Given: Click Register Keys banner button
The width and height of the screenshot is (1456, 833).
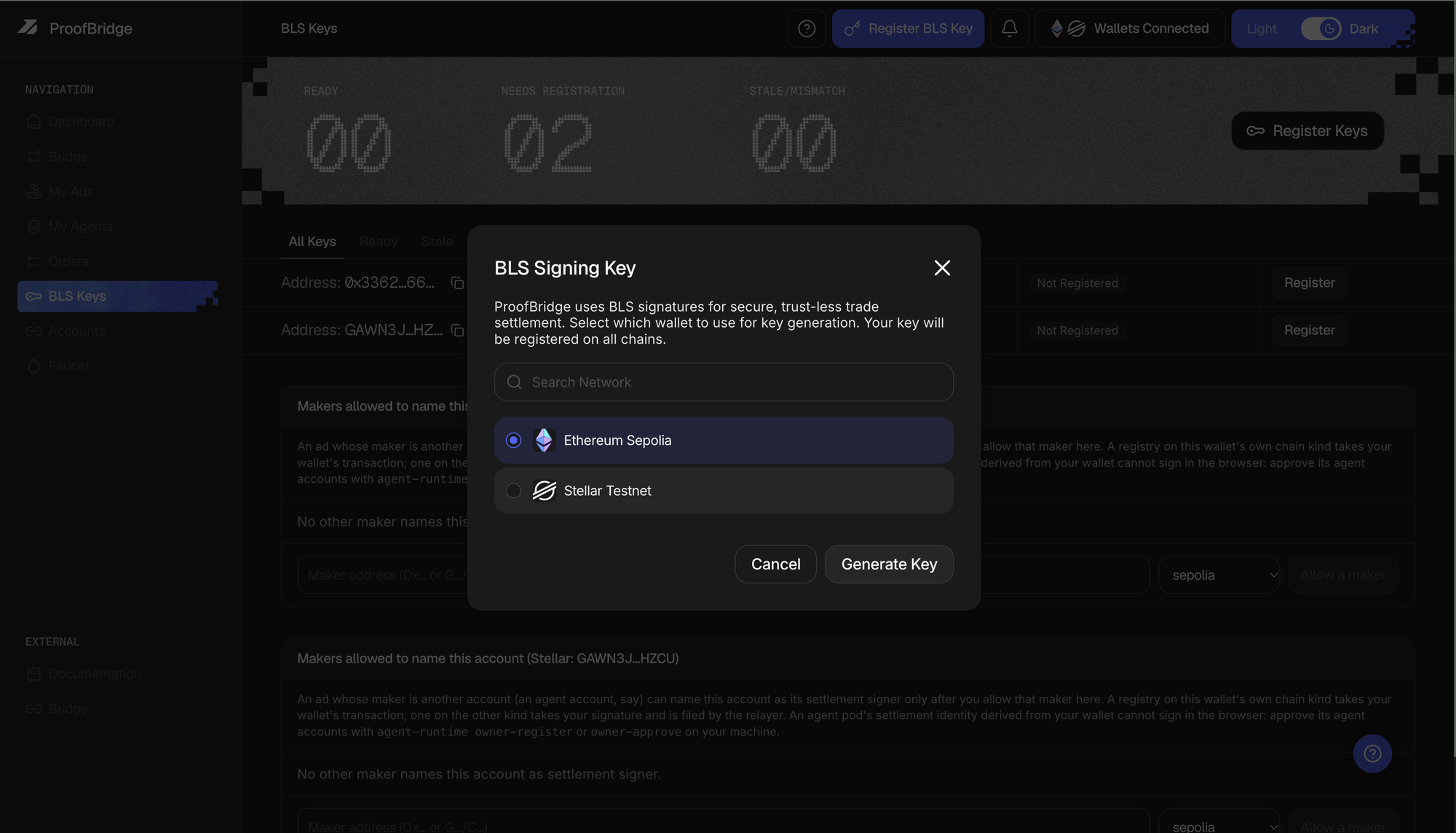Looking at the screenshot, I should coord(1307,131).
